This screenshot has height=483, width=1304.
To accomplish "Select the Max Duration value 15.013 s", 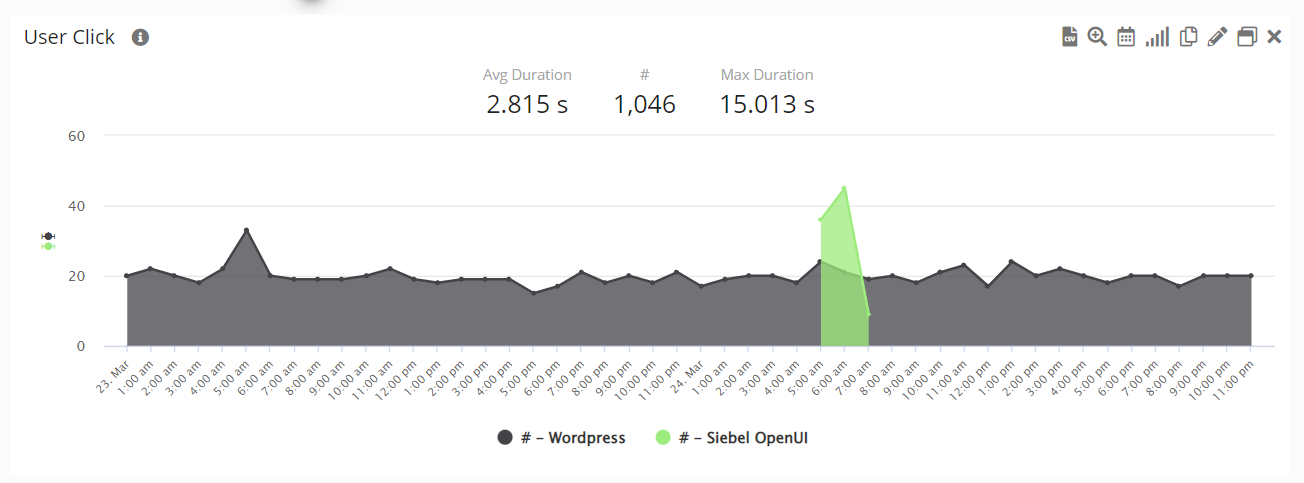I will pyautogui.click(x=767, y=104).
